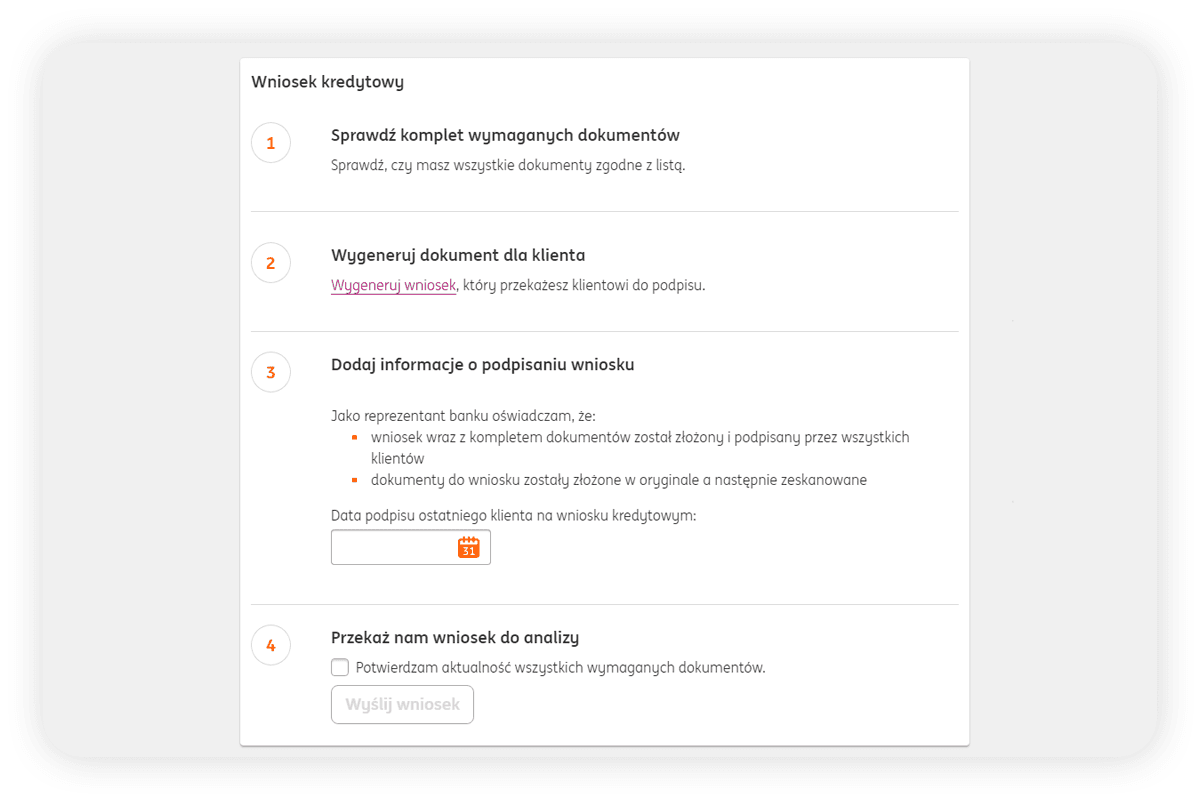The height and width of the screenshot is (800, 1200).
Task: Select the step 4 number circle
Action: (271, 645)
